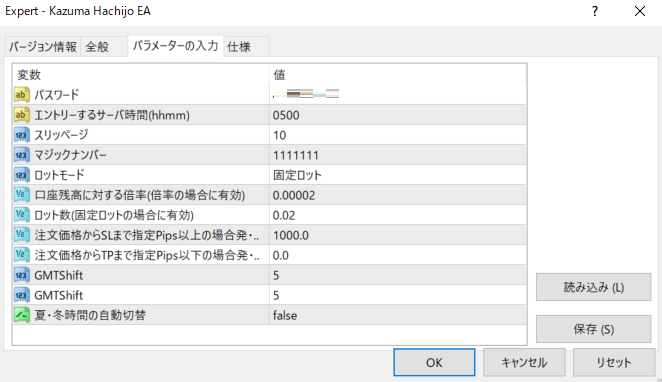Image resolution: width=662 pixels, height=382 pixels.
Task: Switch to the バージョン情報 tab
Action: point(43,46)
